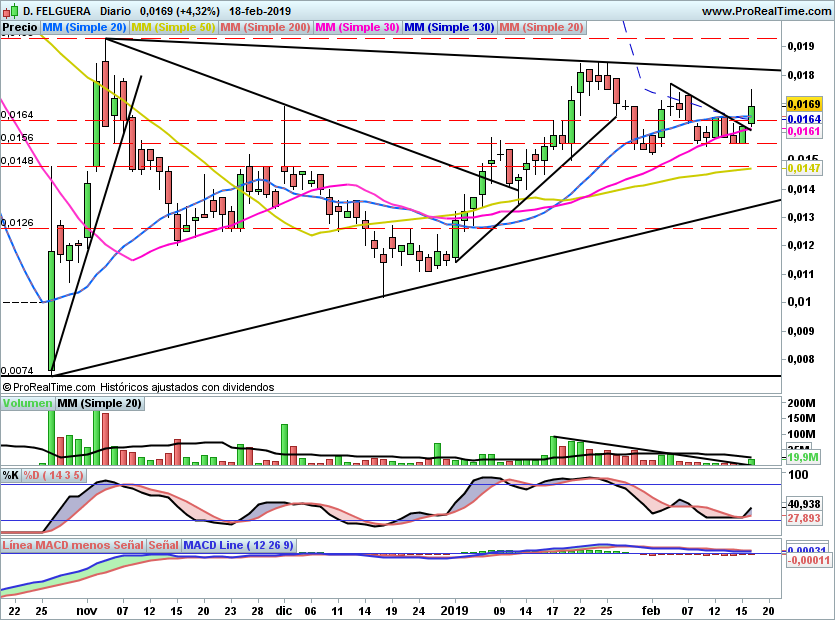Click the %D ( 14 3 5) label
Image resolution: width=835 pixels, height=620 pixels.
point(53,475)
